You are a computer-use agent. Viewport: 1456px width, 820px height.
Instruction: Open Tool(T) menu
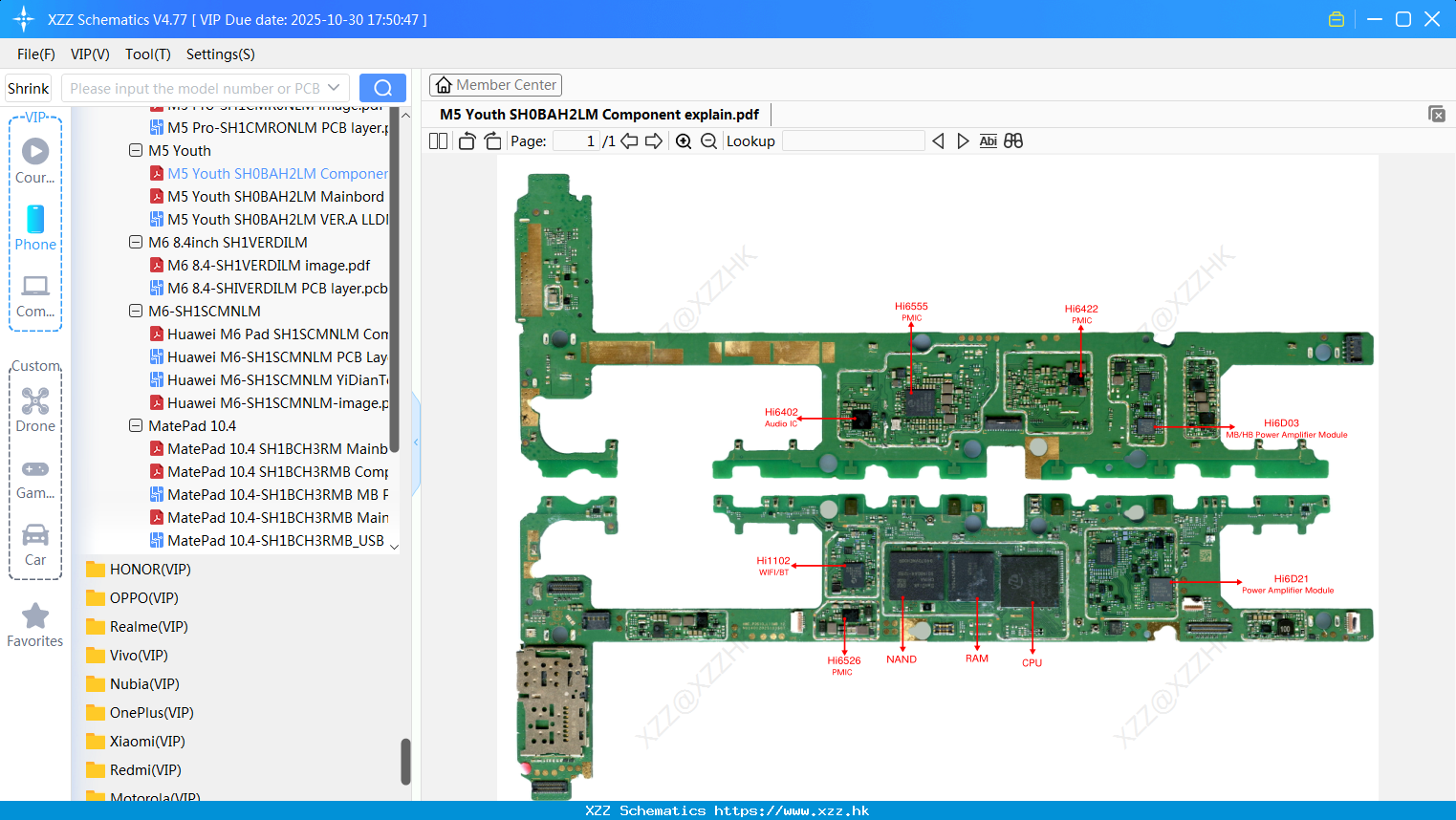[x=148, y=54]
